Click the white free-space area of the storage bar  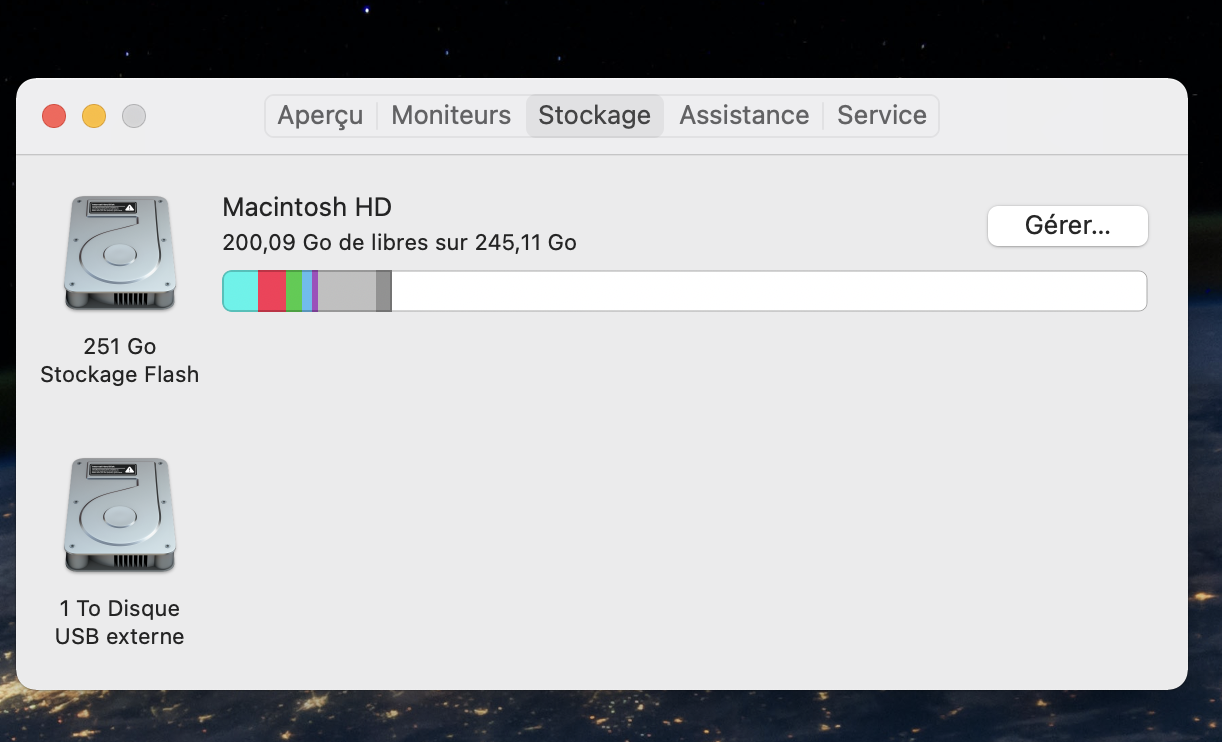[x=767, y=291]
